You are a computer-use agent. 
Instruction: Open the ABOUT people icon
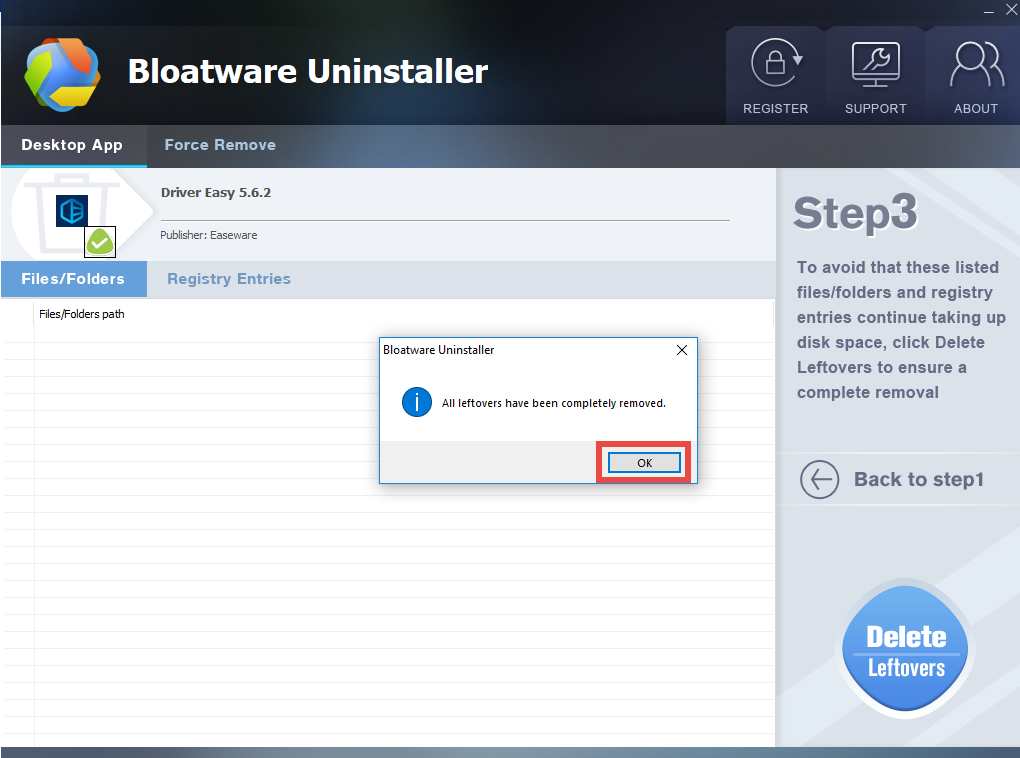click(x=976, y=64)
